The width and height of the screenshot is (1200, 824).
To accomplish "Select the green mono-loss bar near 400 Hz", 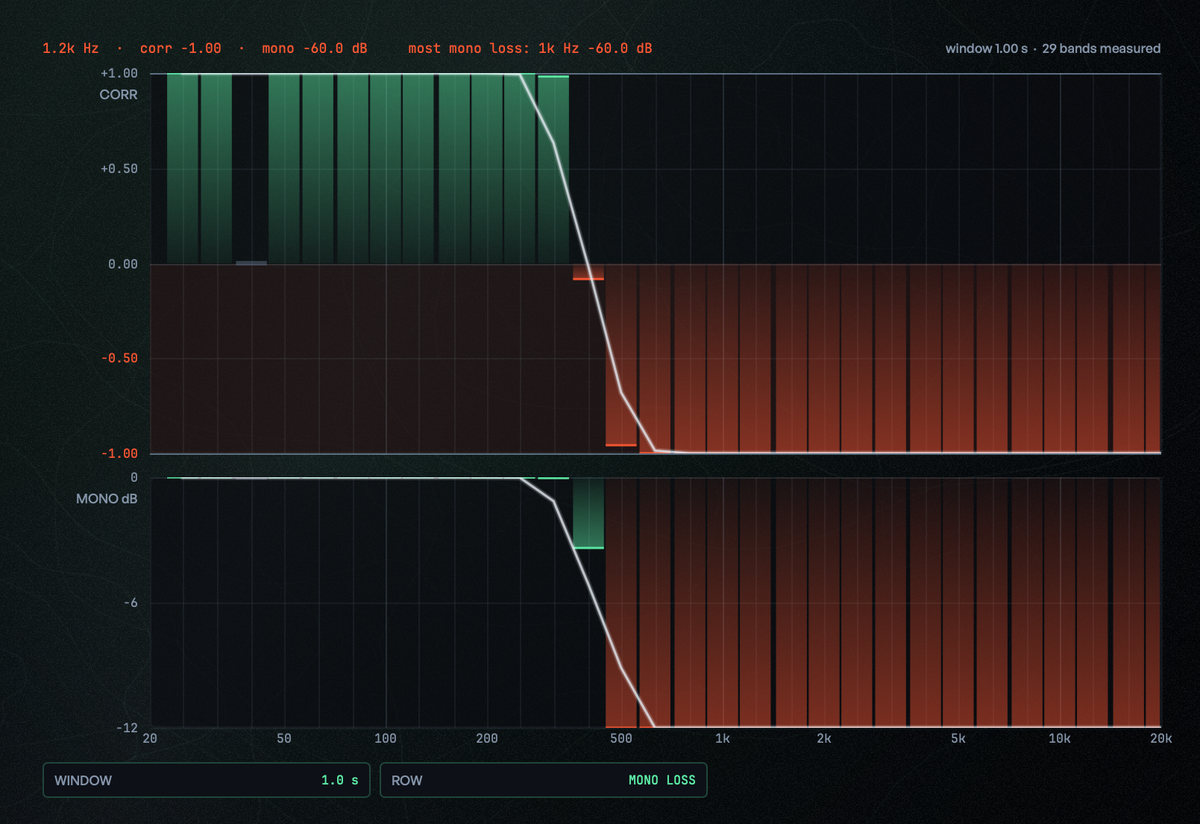I will click(588, 513).
